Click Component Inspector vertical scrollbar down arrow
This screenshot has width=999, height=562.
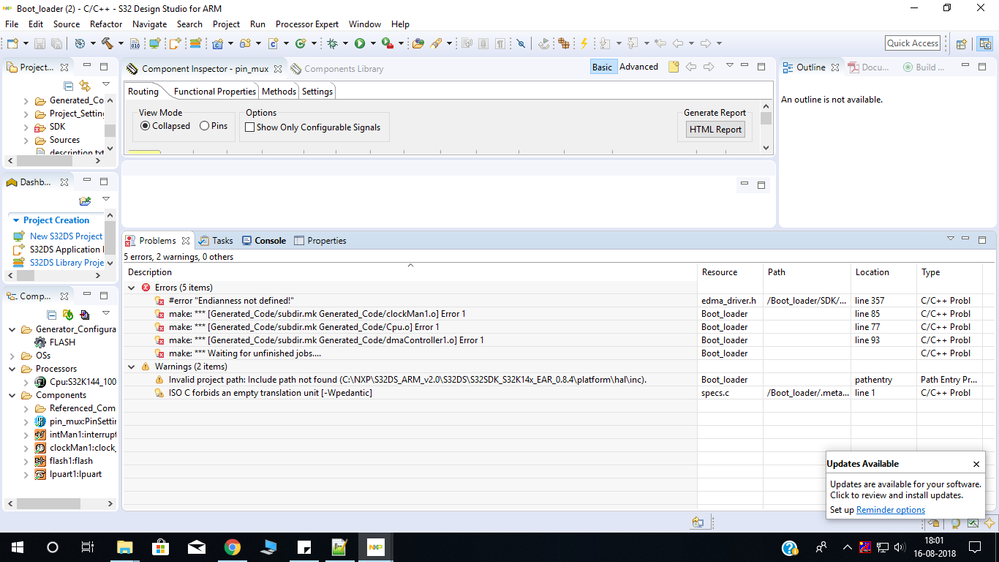click(766, 147)
